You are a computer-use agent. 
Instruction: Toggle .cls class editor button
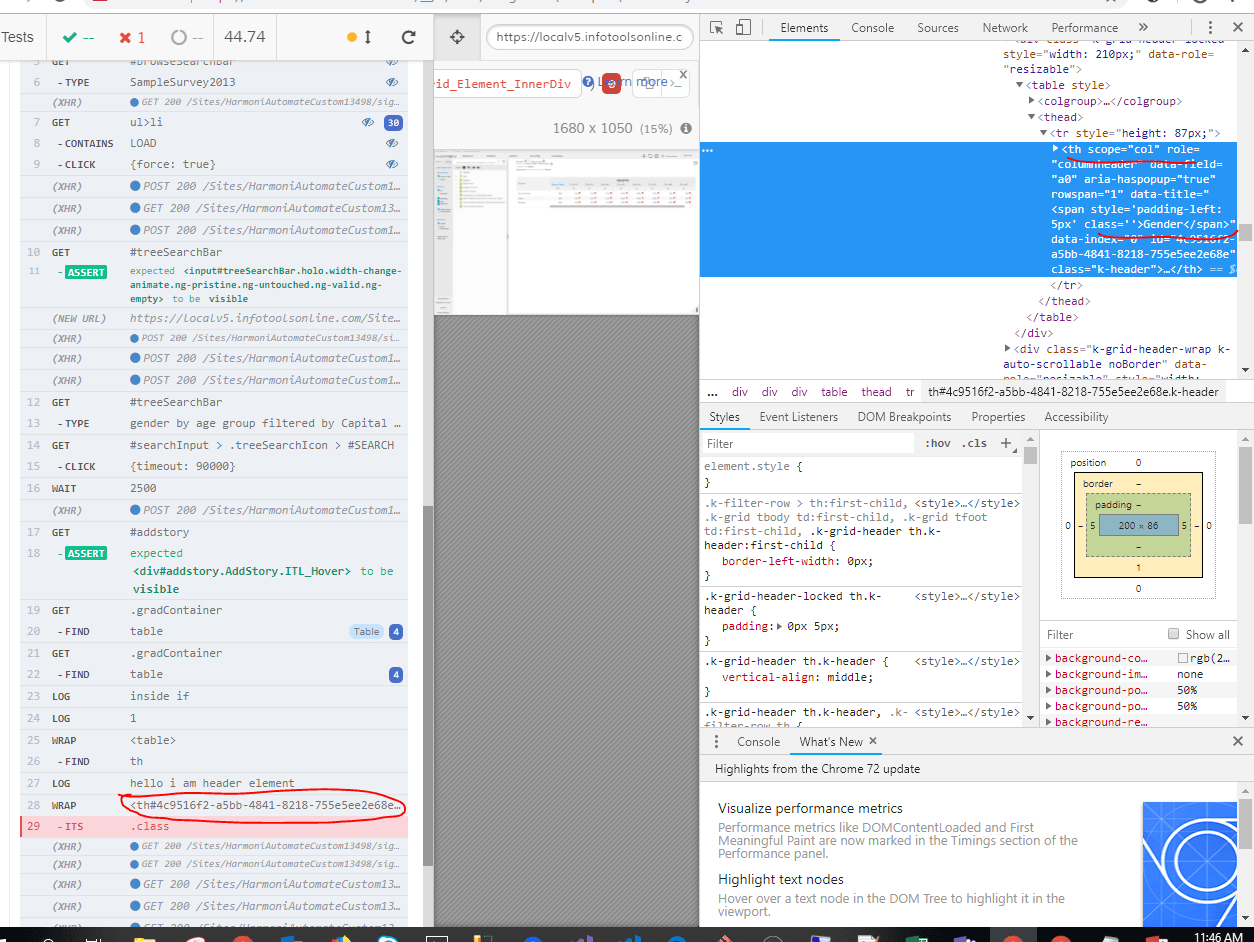click(x=975, y=443)
